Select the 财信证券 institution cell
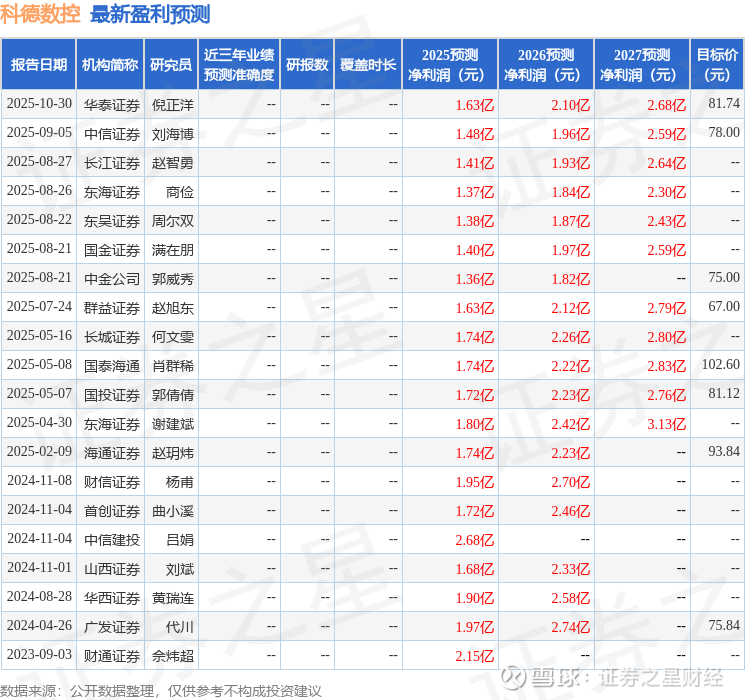The image size is (745, 700). [x=112, y=481]
